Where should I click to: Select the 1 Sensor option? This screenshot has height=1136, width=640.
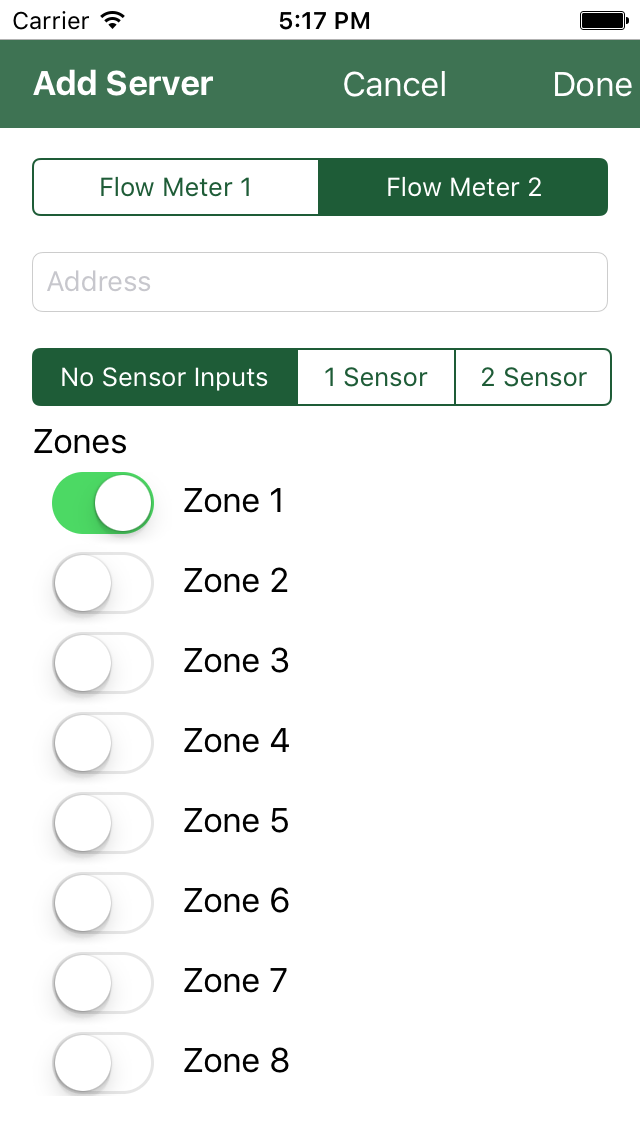(376, 377)
